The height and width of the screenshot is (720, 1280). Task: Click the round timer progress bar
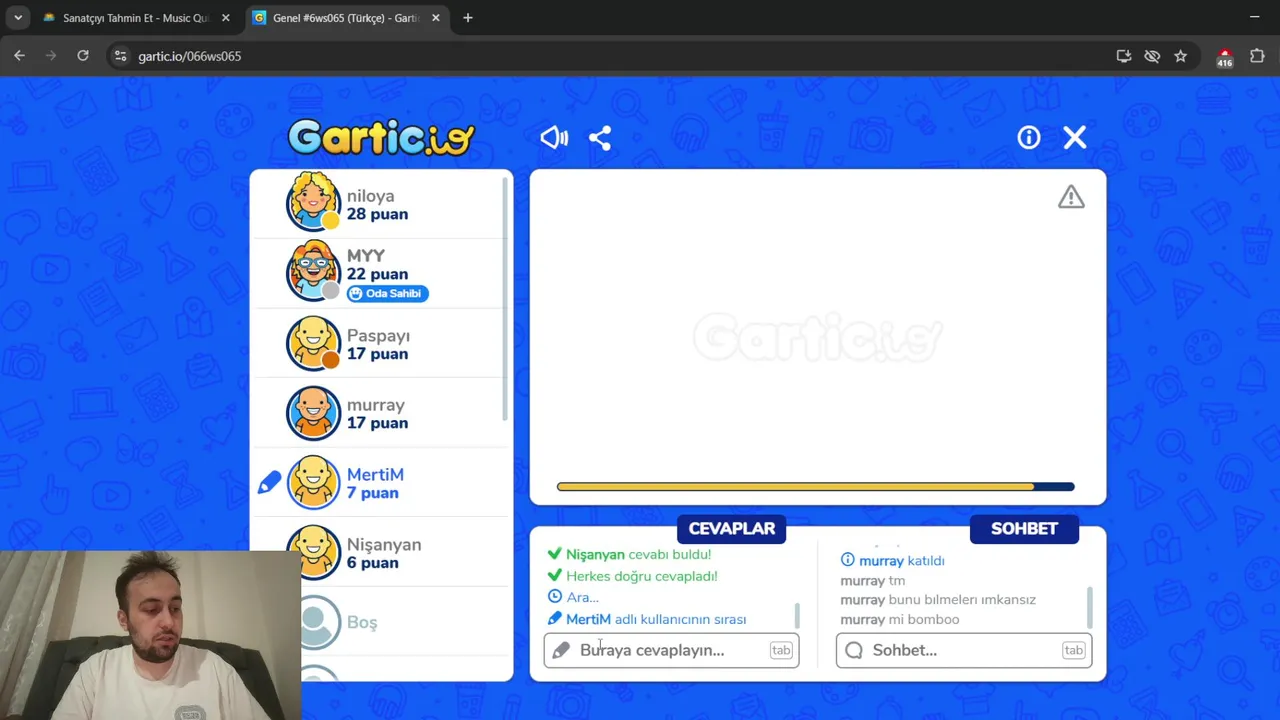(x=816, y=487)
